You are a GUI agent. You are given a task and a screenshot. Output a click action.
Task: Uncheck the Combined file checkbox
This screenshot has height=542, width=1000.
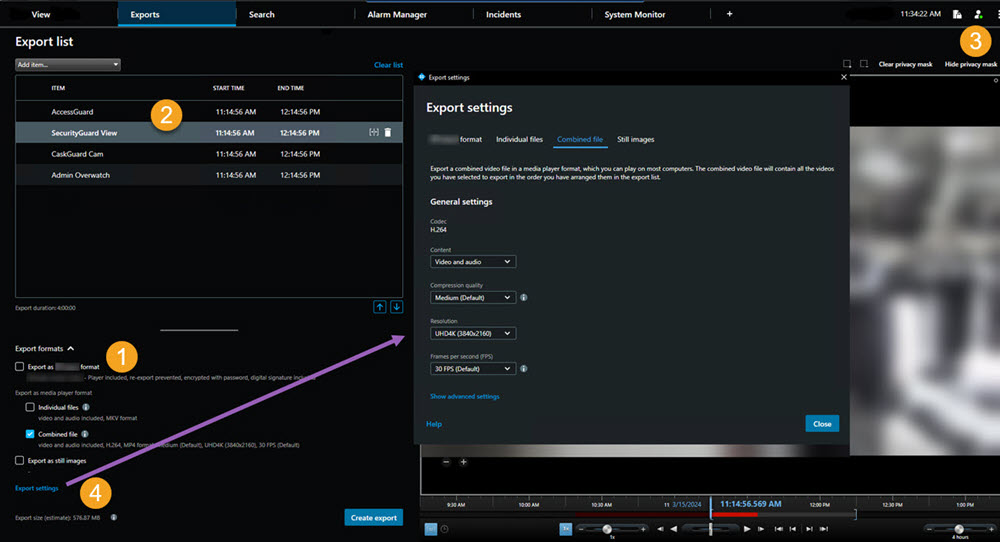[x=30, y=434]
